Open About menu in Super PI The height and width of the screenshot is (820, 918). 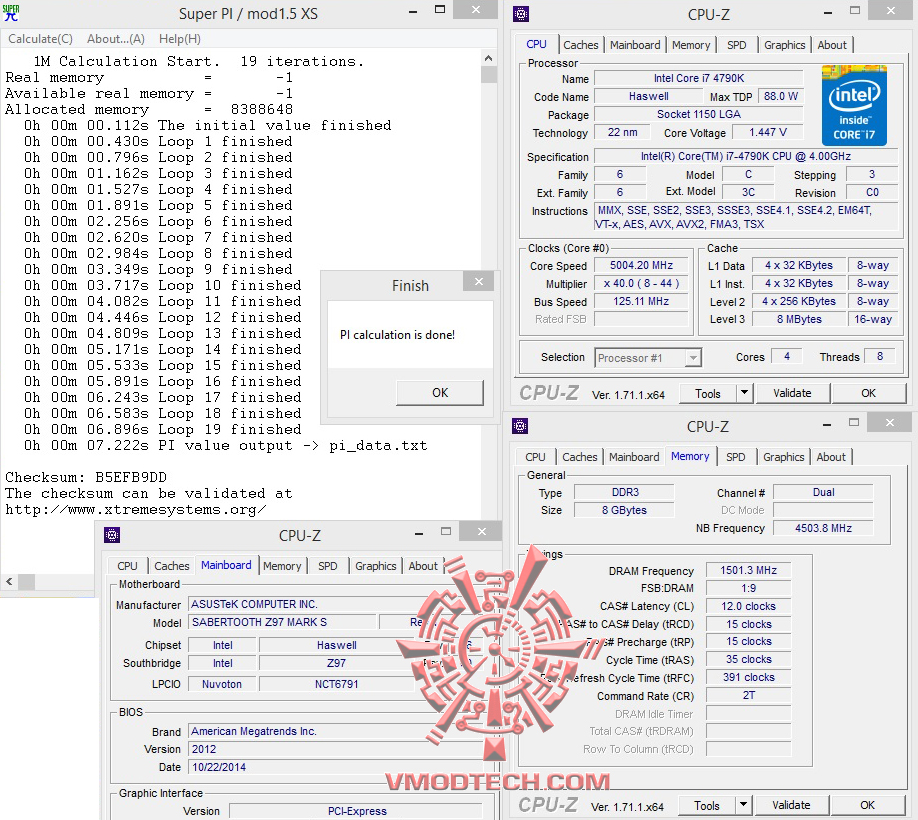[116, 39]
